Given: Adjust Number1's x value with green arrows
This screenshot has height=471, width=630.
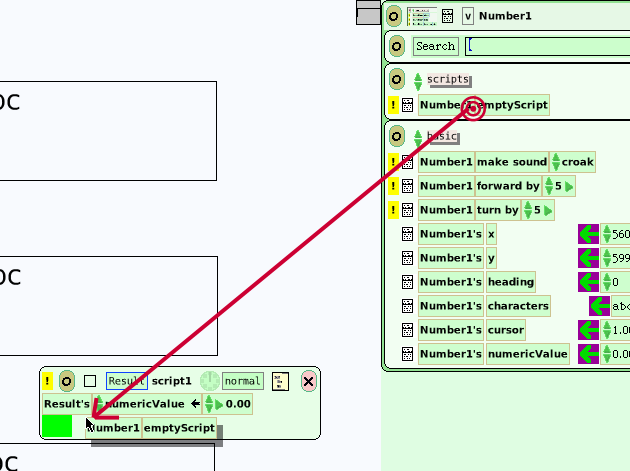Looking at the screenshot, I should tap(607, 234).
